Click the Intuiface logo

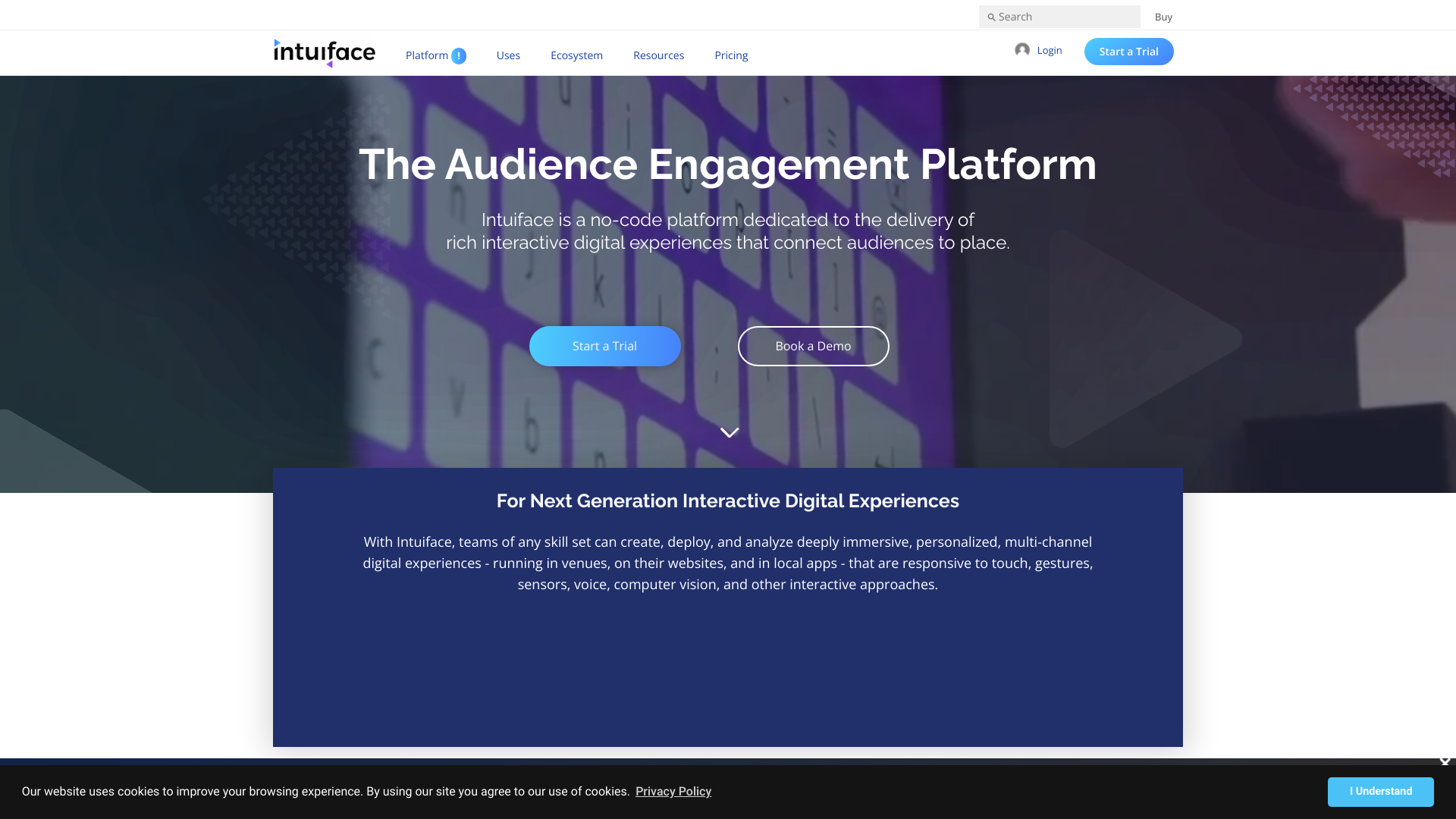[325, 53]
